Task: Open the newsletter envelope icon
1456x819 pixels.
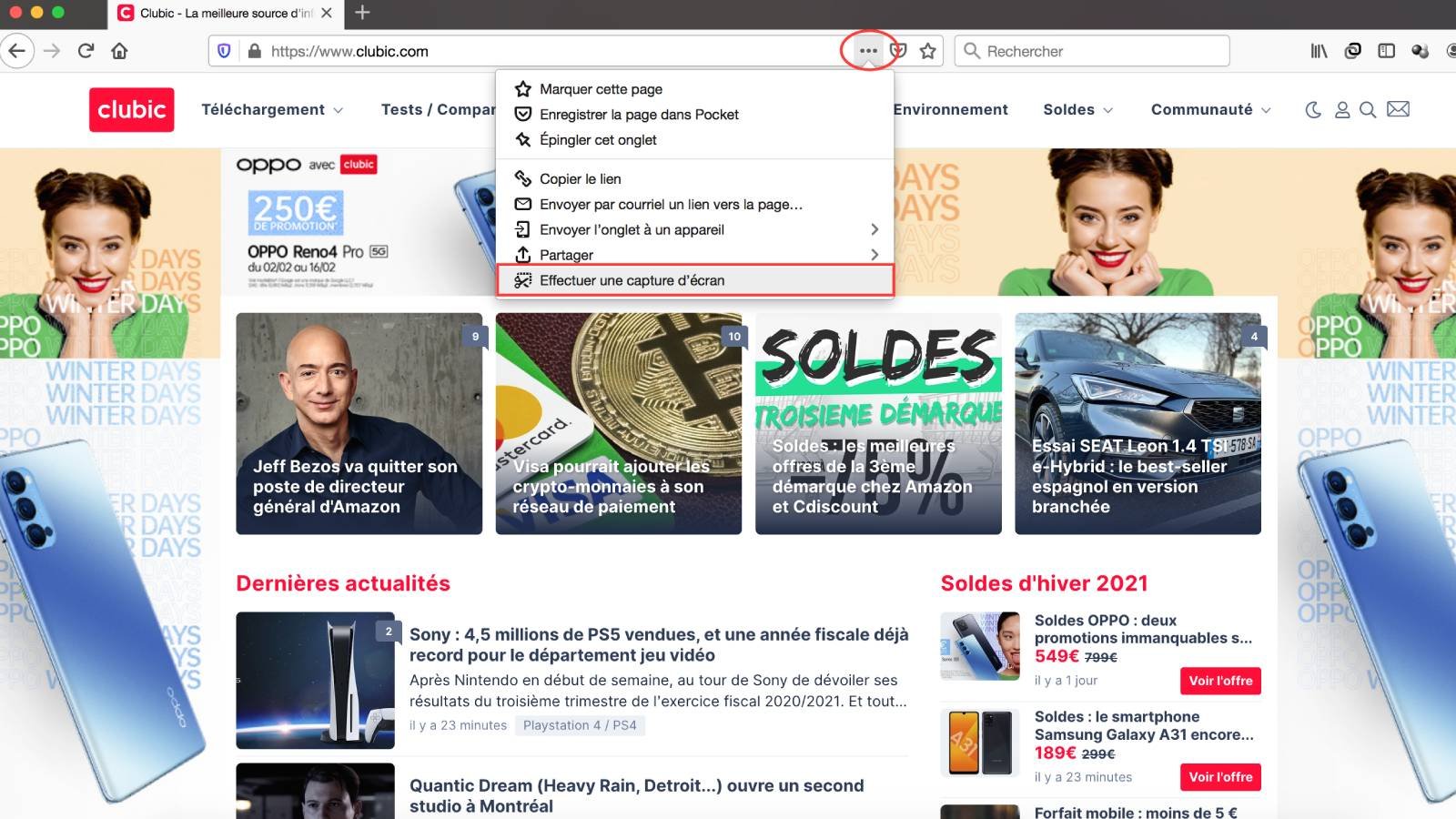Action: (1398, 109)
